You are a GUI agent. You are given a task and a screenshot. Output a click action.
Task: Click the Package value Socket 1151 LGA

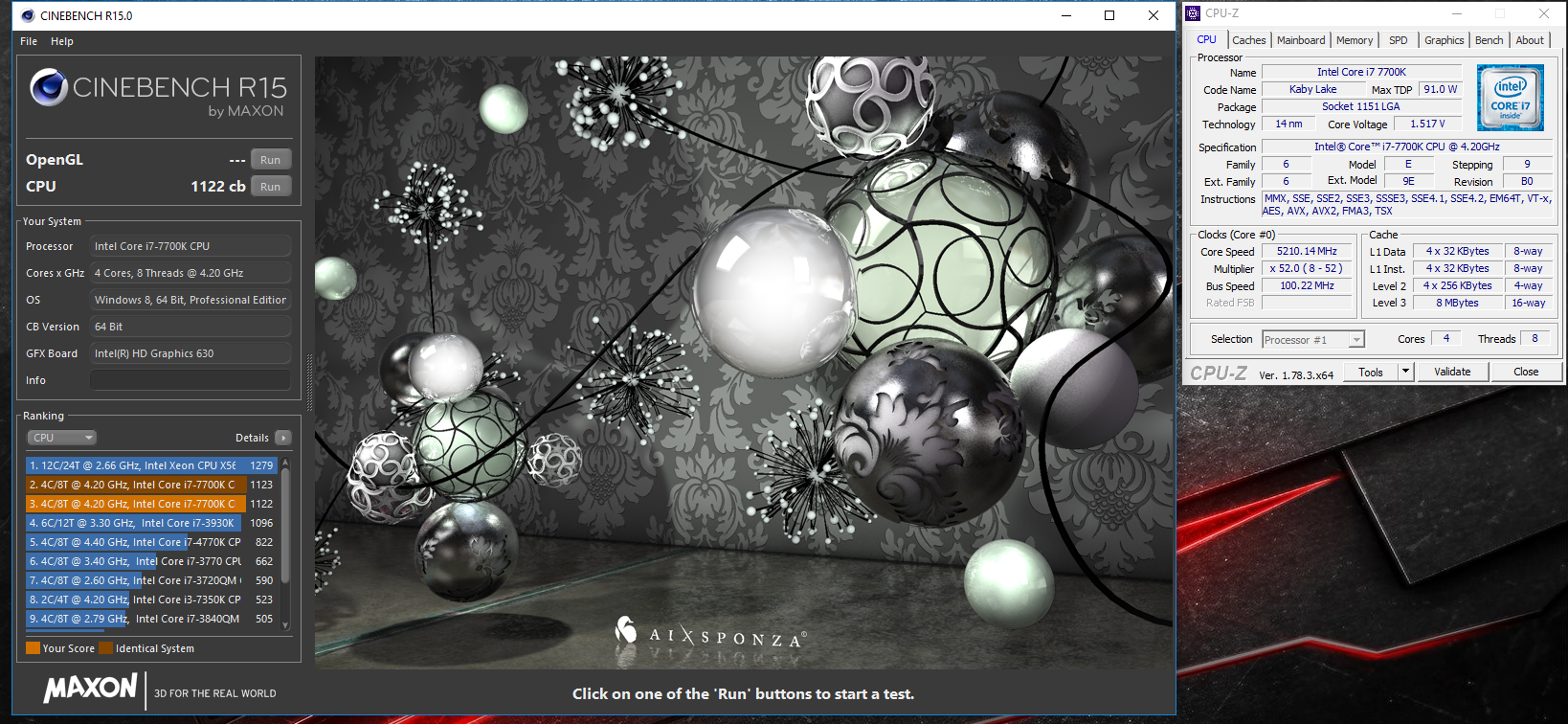click(x=1361, y=107)
